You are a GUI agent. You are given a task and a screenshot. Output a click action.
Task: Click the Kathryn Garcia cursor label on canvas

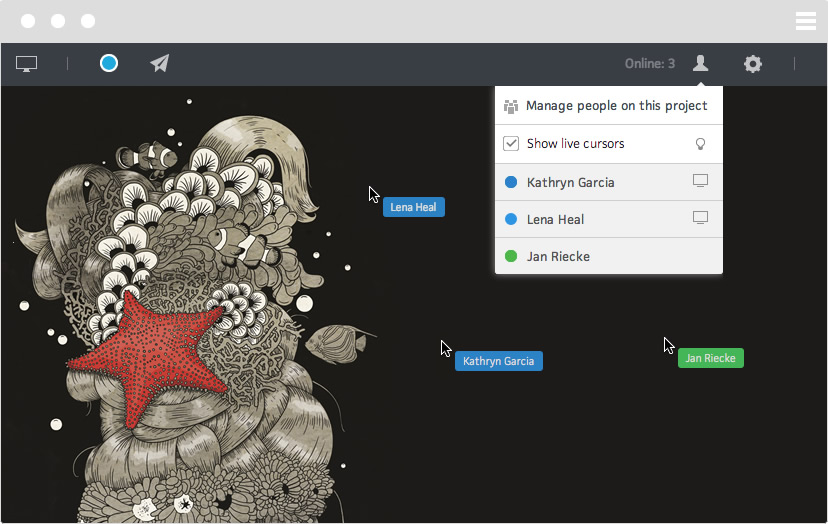(x=498, y=361)
